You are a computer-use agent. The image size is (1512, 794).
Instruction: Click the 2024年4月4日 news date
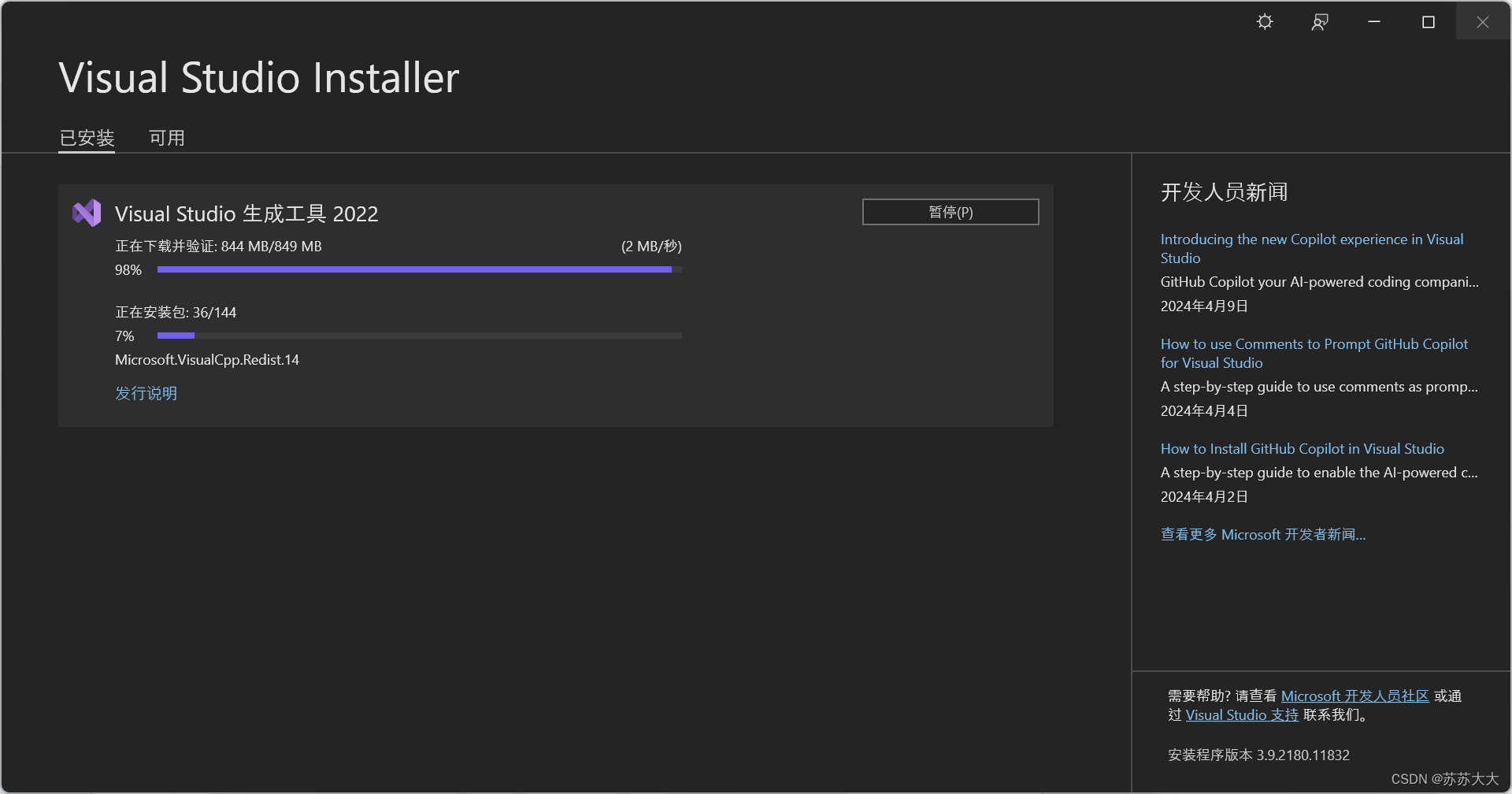click(x=1204, y=410)
